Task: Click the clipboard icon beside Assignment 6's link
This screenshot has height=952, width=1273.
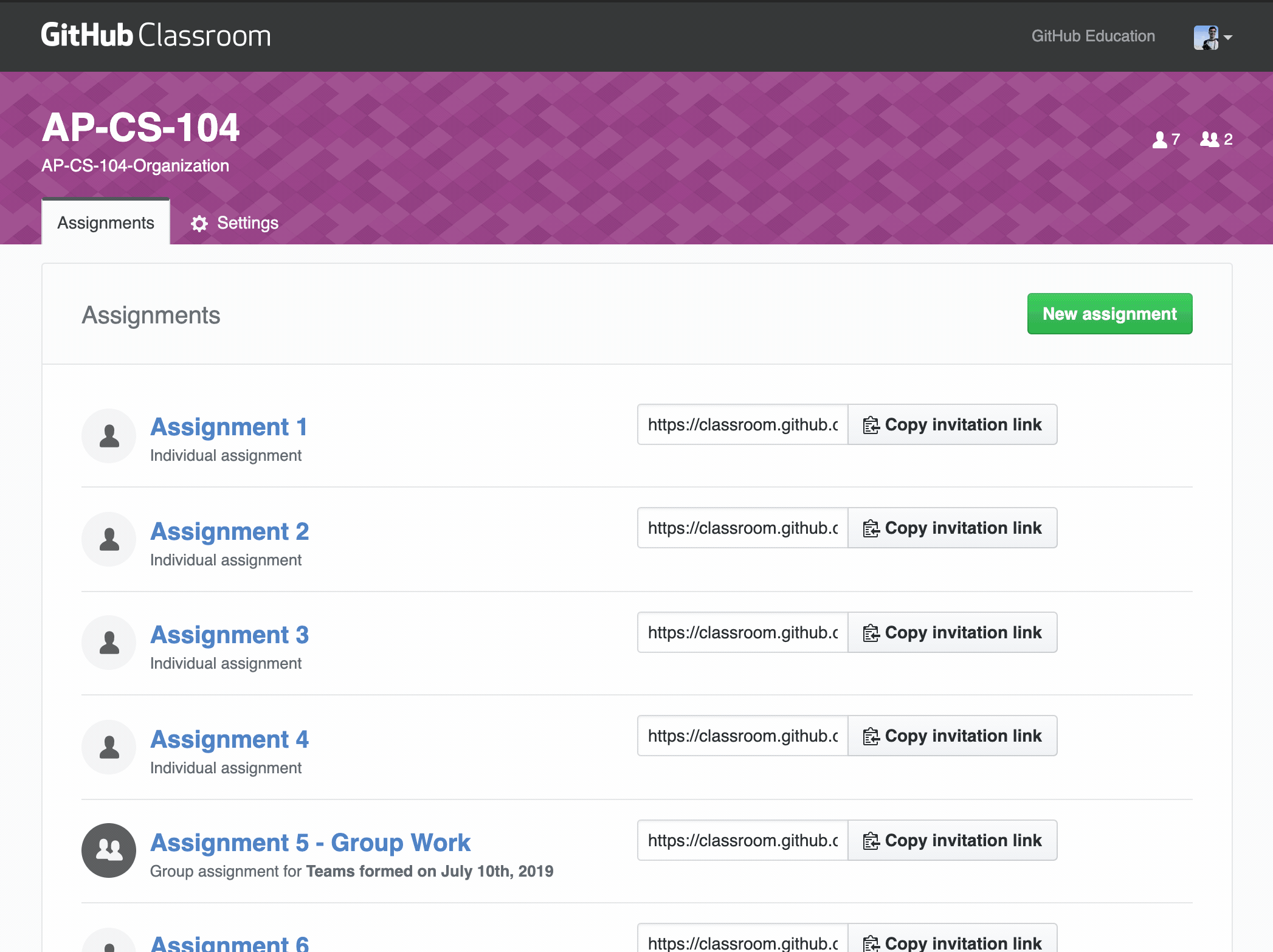Action: coord(871,943)
